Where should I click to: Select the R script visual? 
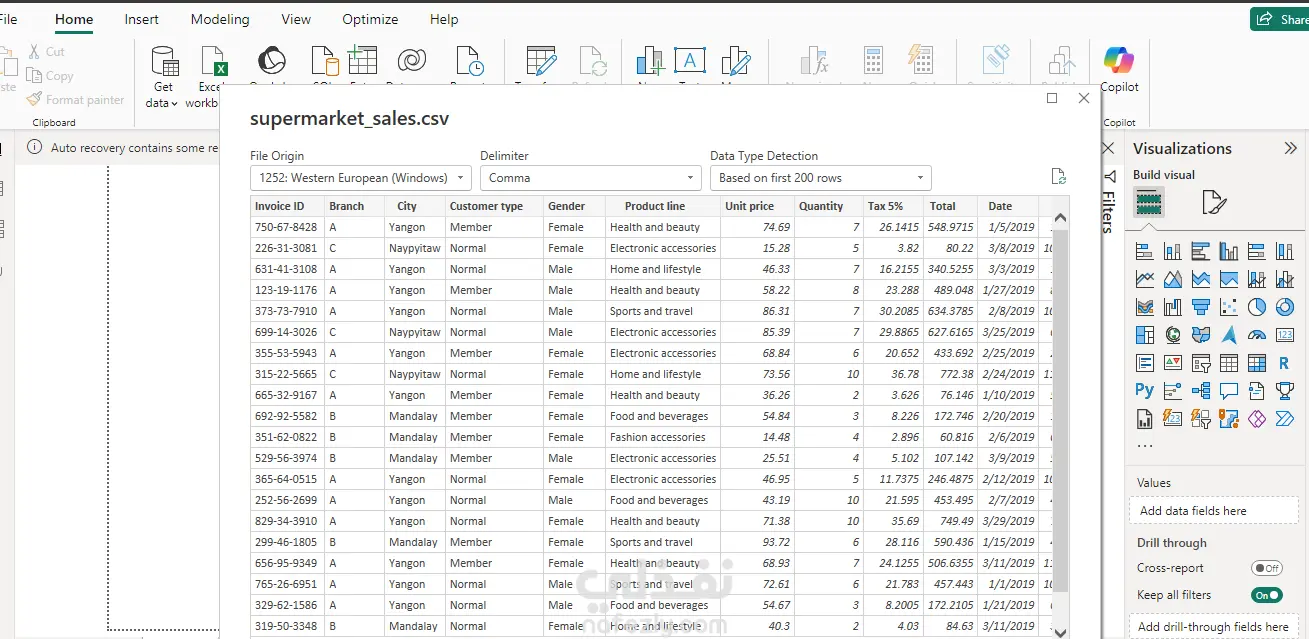(1285, 363)
